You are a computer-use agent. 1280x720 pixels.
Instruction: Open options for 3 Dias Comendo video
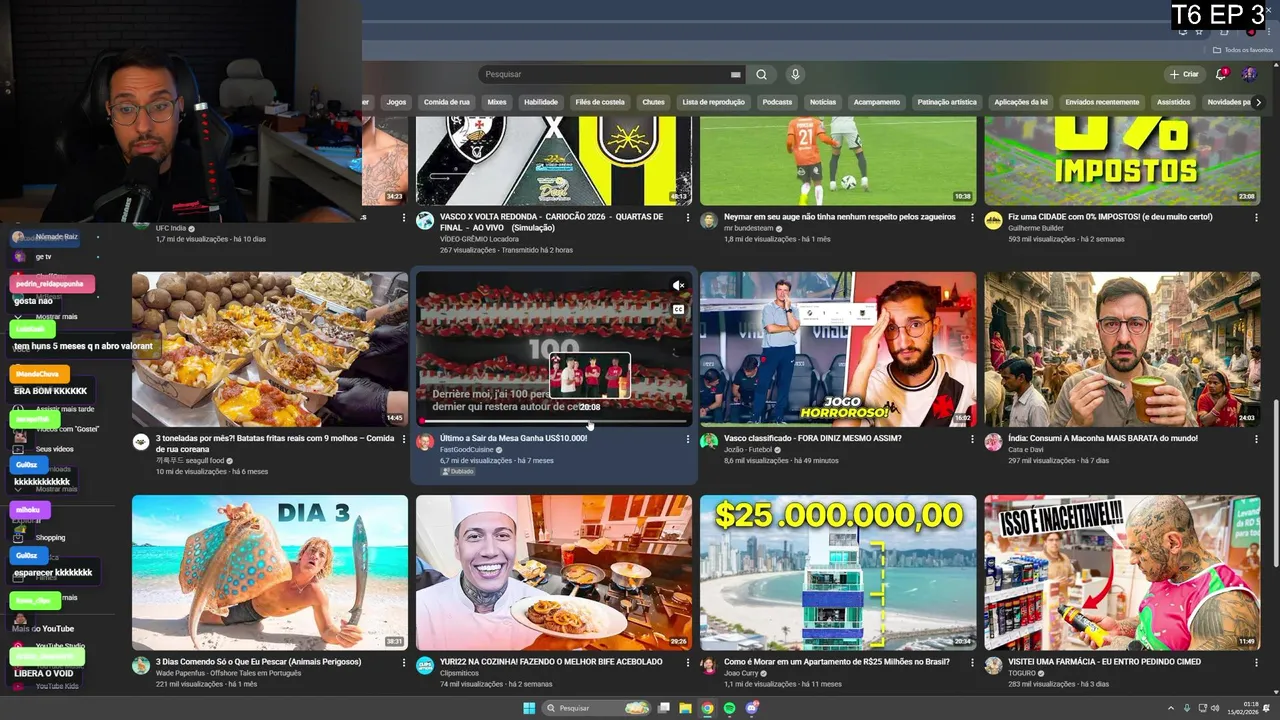pos(404,662)
